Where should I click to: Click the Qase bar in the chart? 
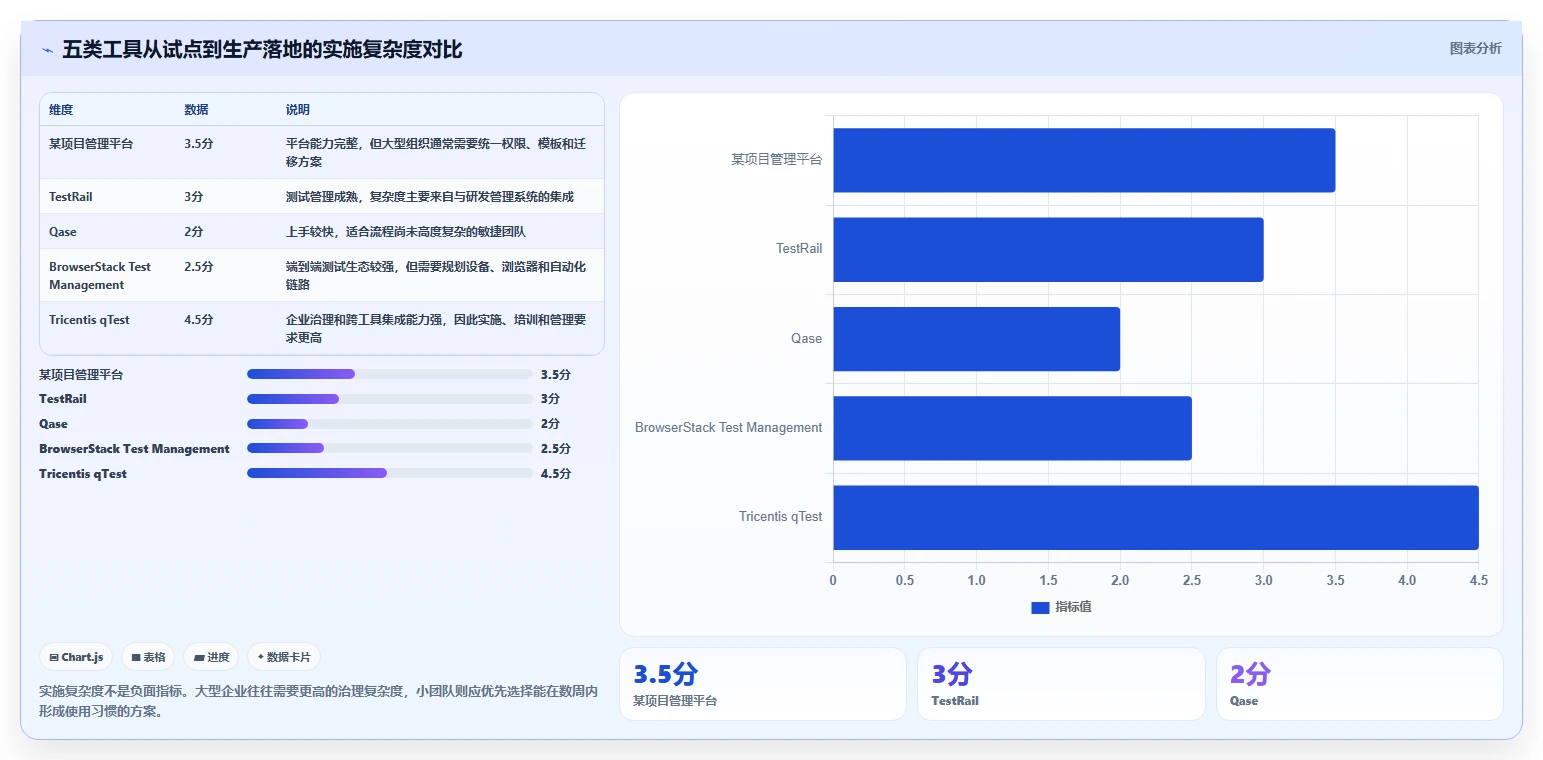pos(976,339)
